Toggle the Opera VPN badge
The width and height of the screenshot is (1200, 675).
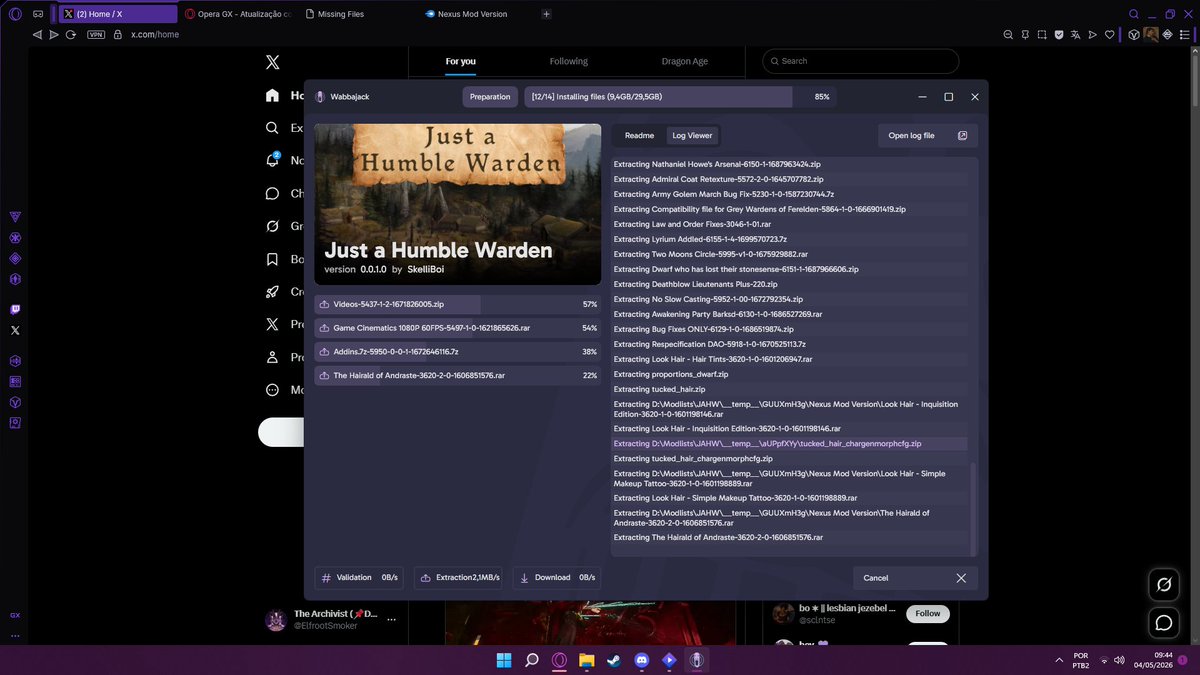coord(96,34)
